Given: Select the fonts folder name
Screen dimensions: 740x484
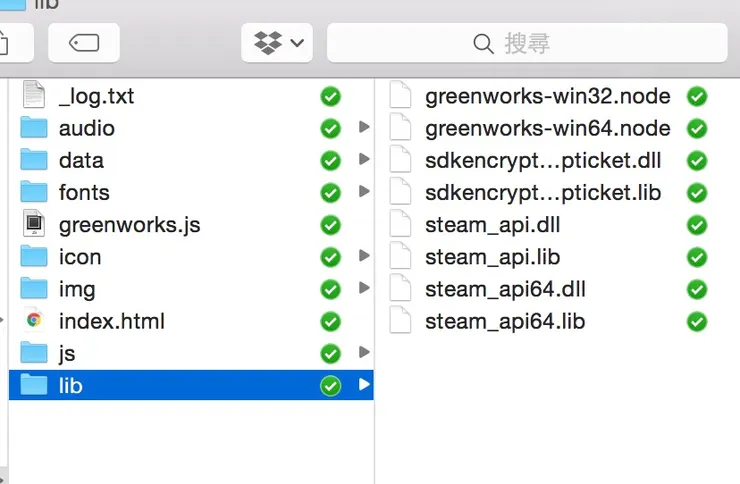Looking at the screenshot, I should 84,192.
